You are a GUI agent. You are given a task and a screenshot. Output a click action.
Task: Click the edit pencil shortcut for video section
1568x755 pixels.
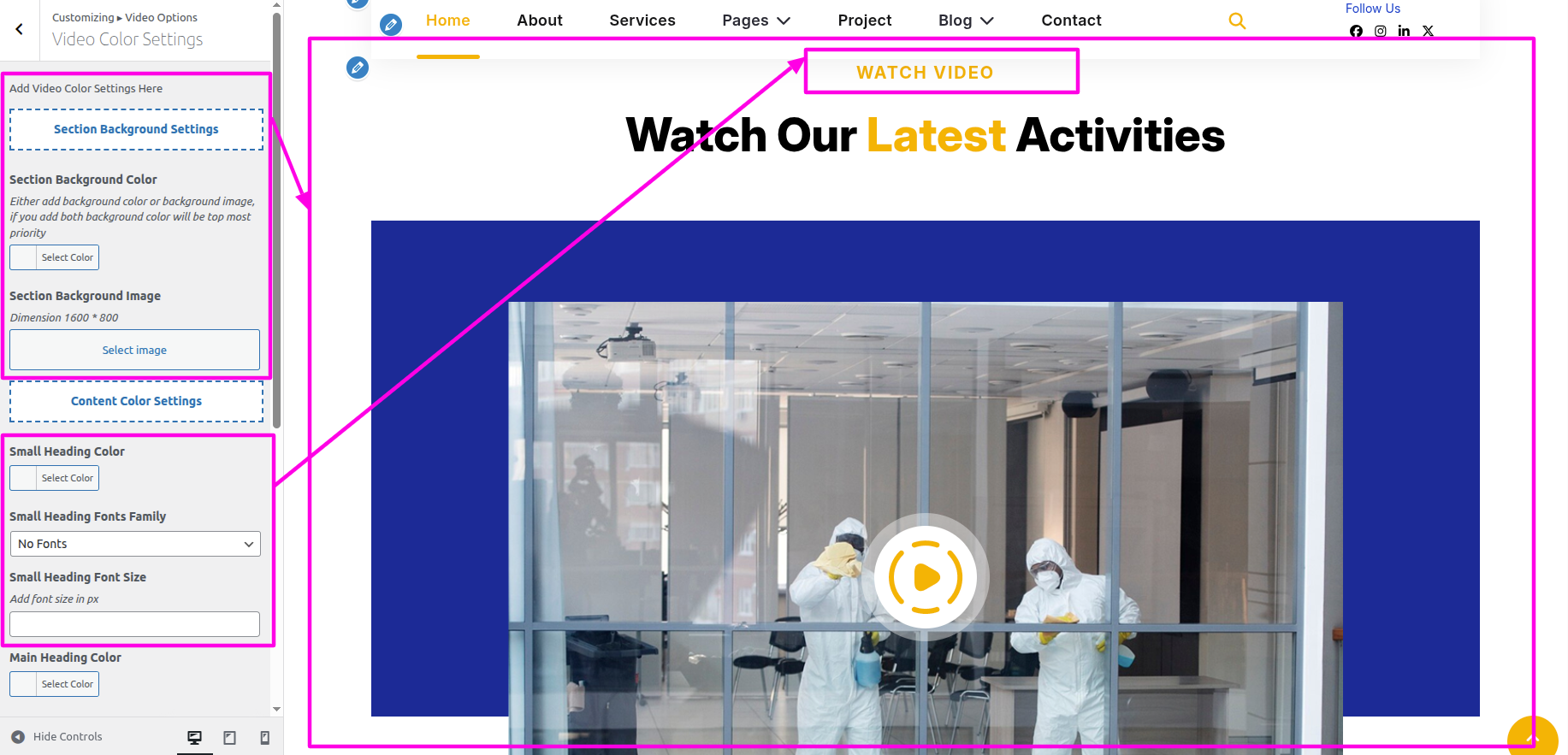(358, 67)
